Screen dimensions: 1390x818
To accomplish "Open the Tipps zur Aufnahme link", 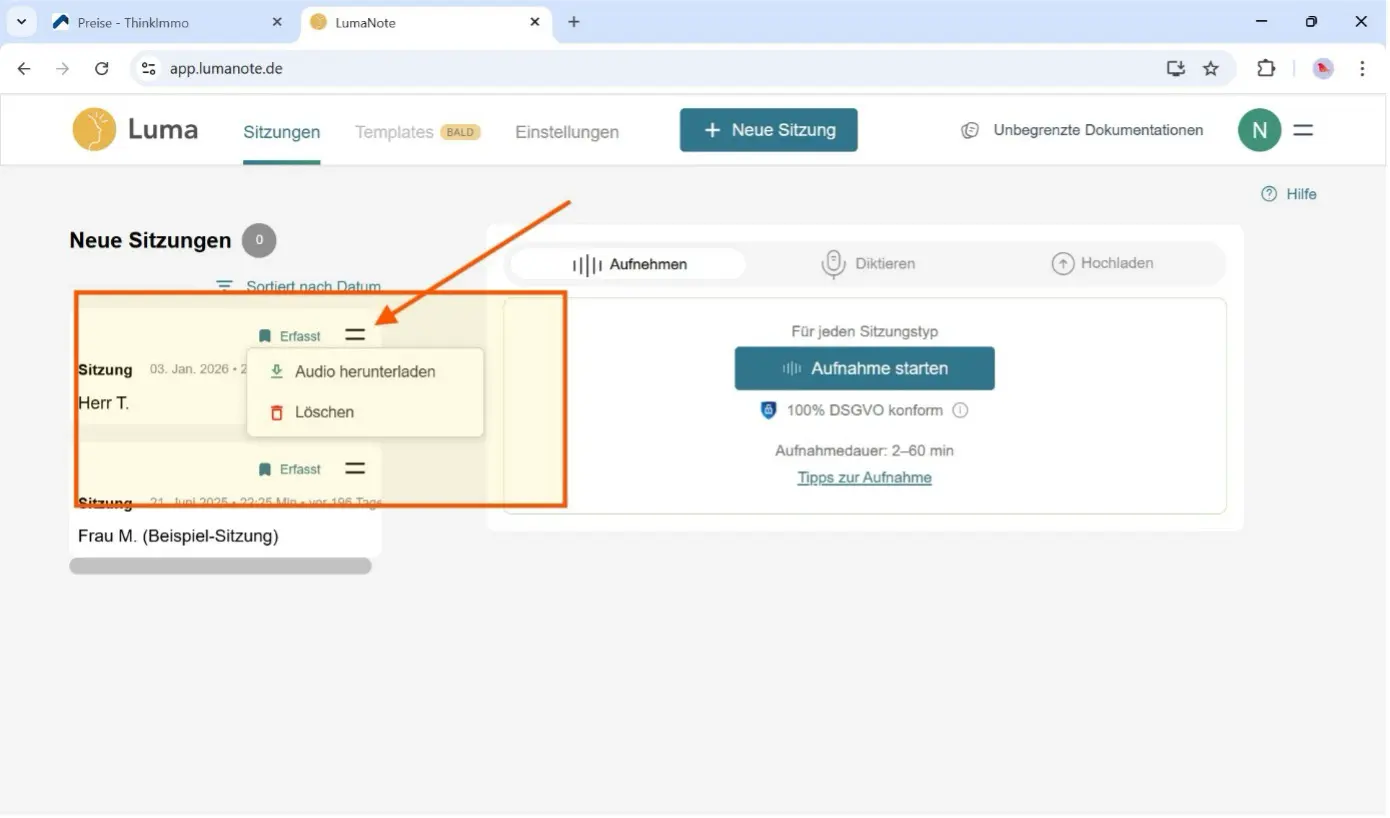I will (864, 477).
